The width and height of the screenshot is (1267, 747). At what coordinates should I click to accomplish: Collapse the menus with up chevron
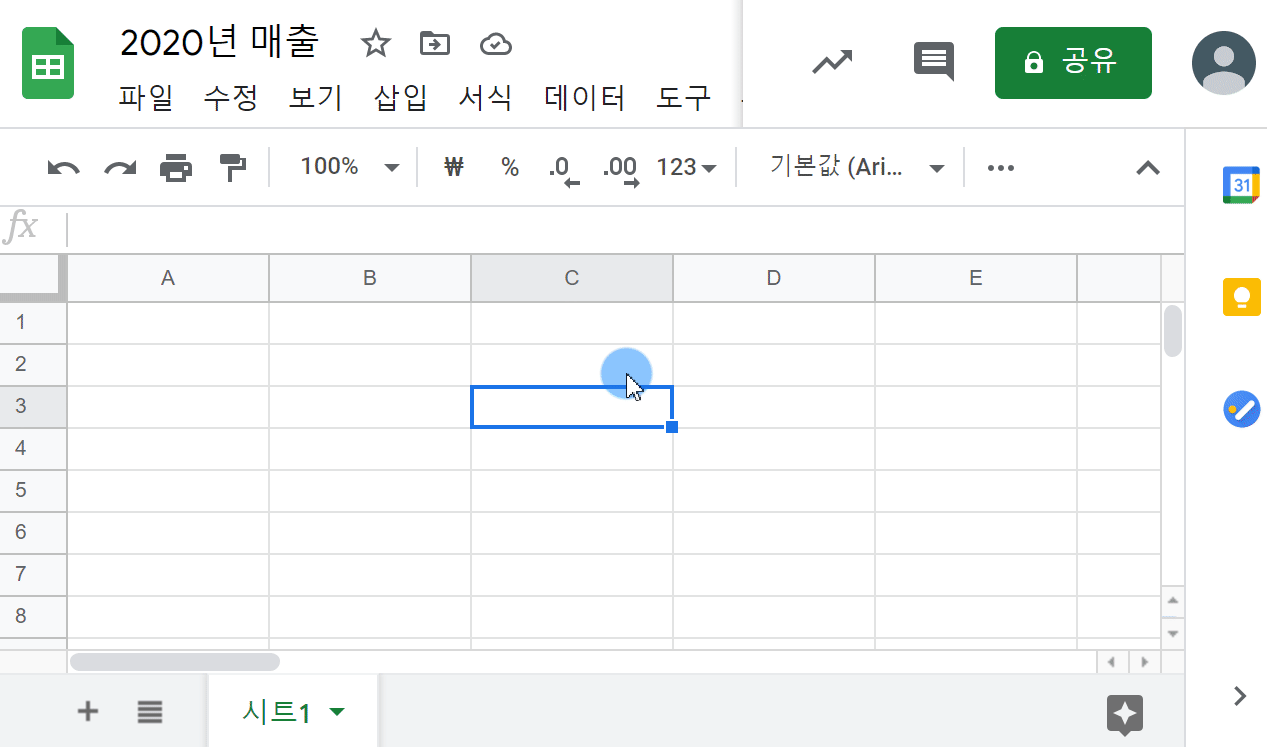(x=1148, y=168)
